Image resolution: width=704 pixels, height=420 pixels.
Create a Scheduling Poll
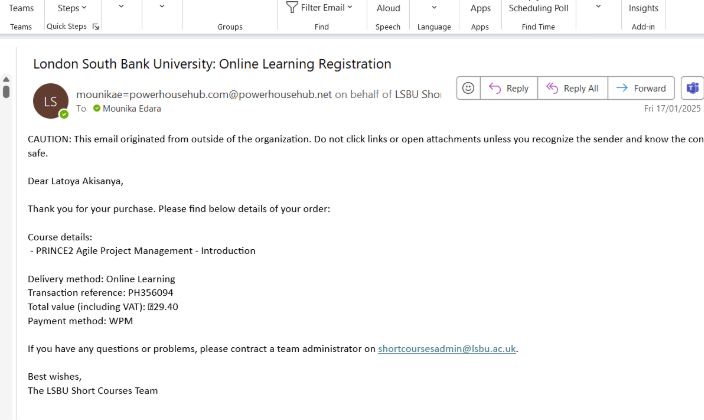point(538,8)
